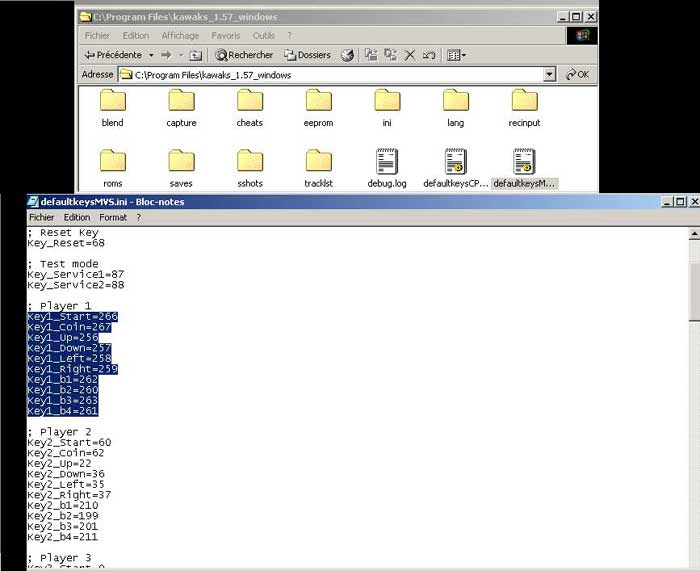Click the Undo toolbar icon
700x571 pixels.
click(x=428, y=55)
